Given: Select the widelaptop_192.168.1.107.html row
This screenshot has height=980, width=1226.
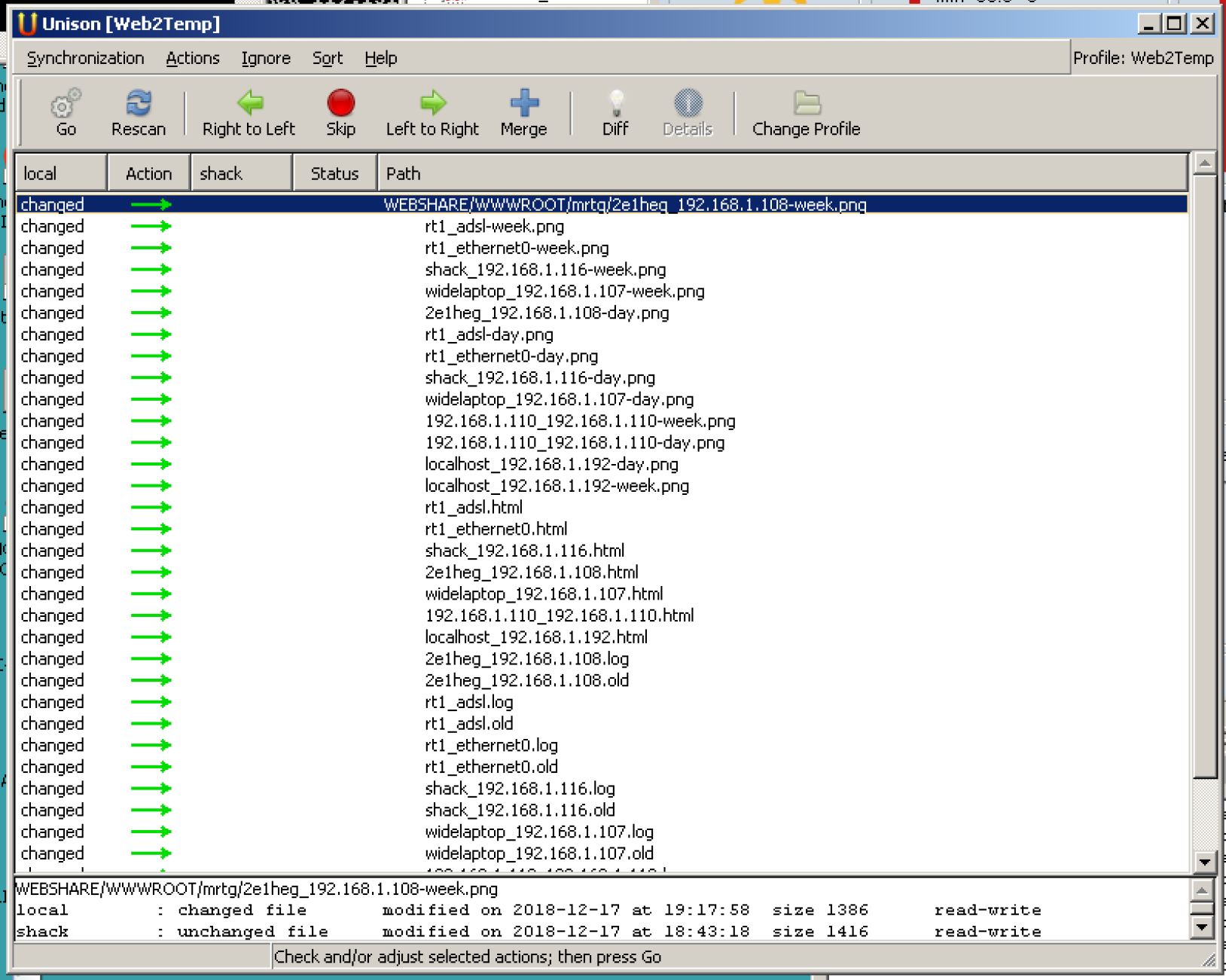Looking at the screenshot, I should (602, 594).
